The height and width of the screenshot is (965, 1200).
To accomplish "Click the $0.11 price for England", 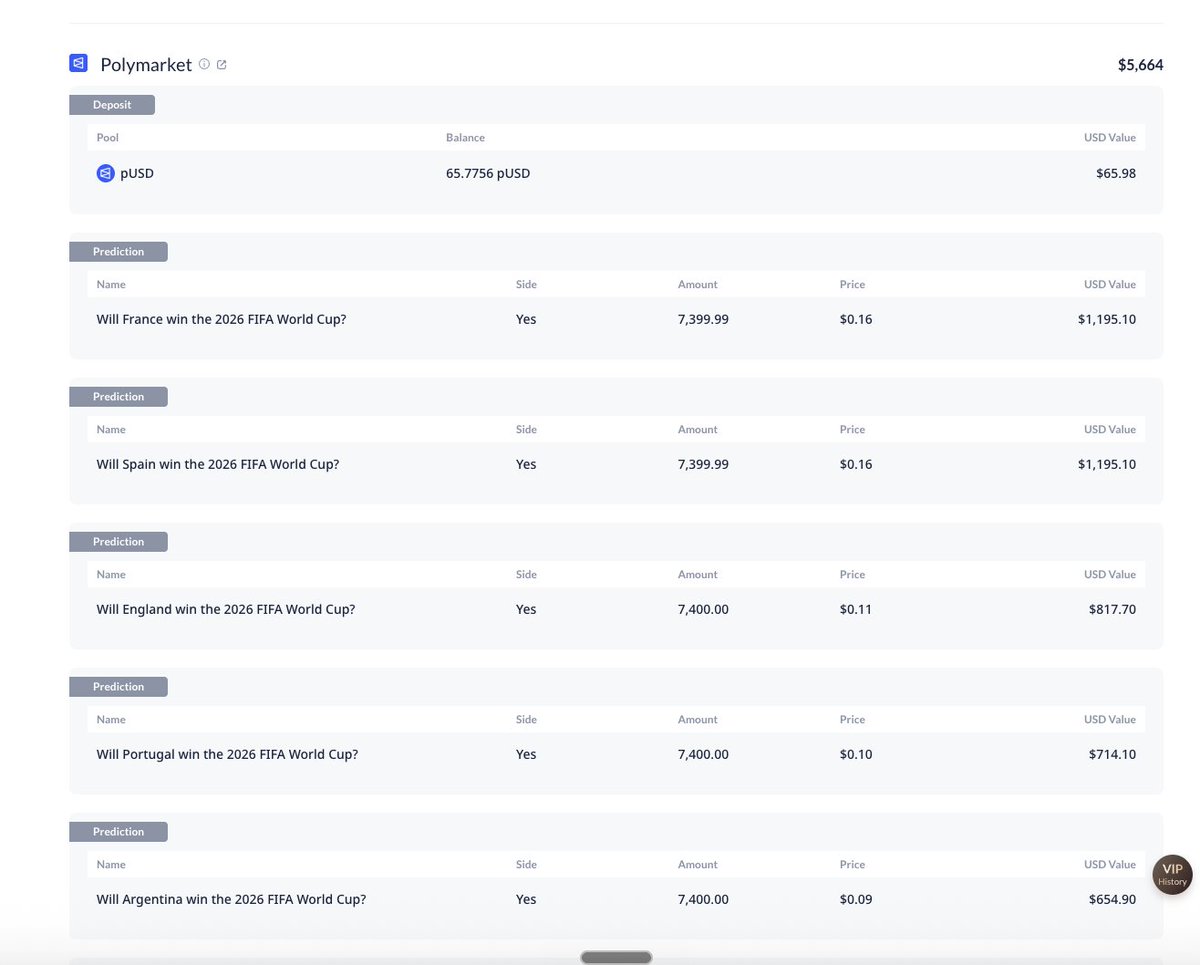I will point(856,609).
